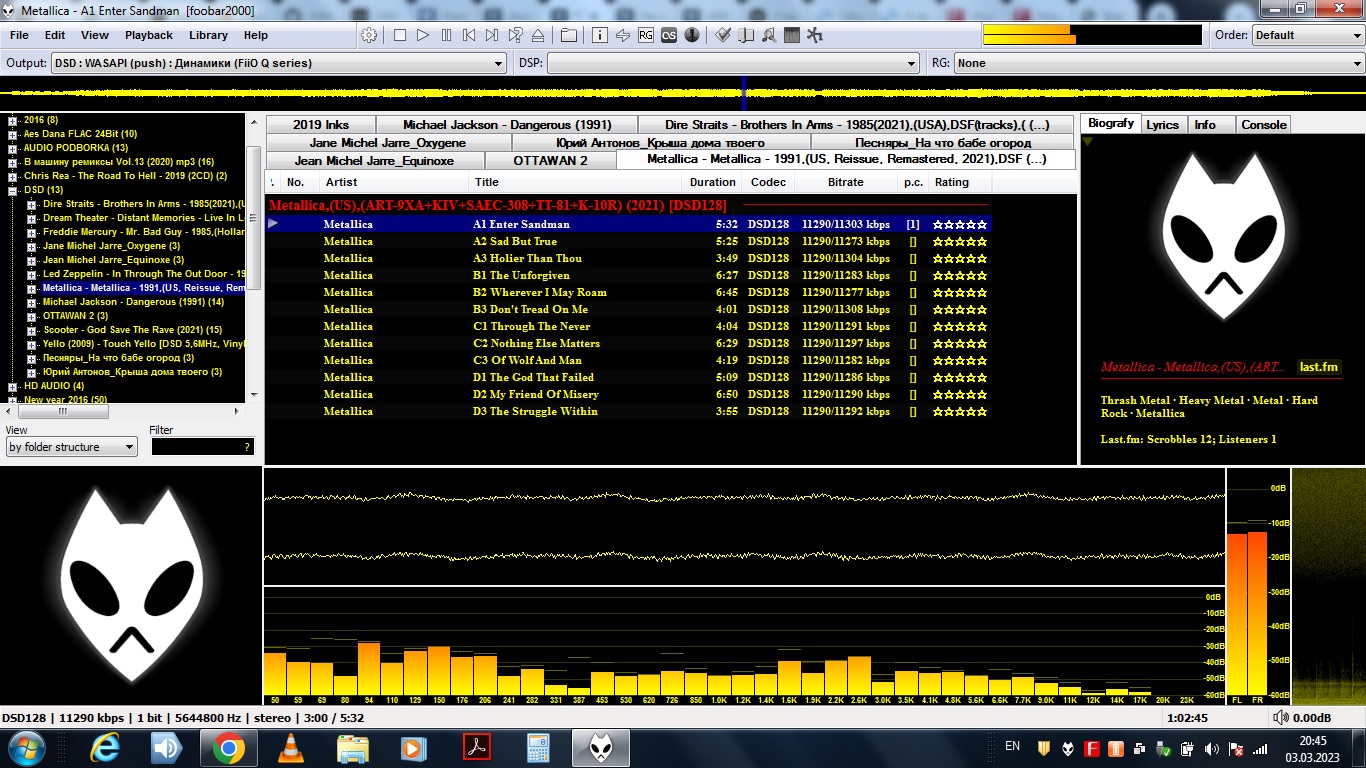Click the round exclamation-mark toolbar icon
This screenshot has width=1366, height=768.
[x=691, y=35]
